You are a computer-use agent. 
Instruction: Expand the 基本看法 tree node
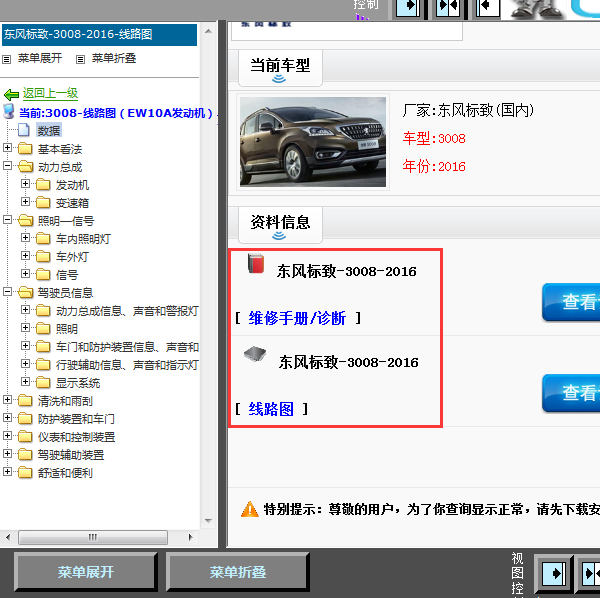[7, 148]
